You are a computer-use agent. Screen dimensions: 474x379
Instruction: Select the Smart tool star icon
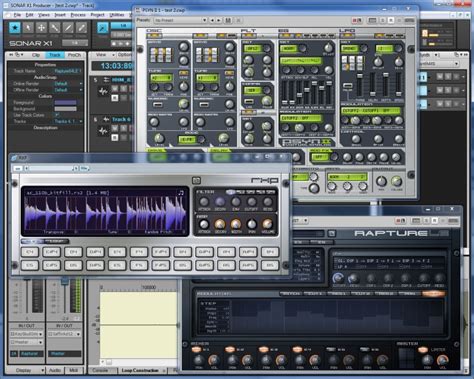click(15, 28)
